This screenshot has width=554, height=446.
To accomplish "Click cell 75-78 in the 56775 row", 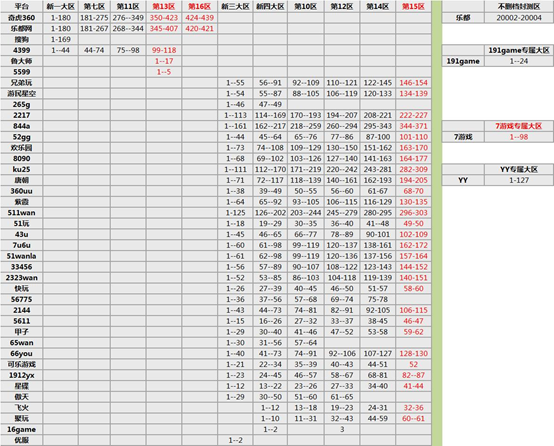I will pyautogui.click(x=378, y=299).
